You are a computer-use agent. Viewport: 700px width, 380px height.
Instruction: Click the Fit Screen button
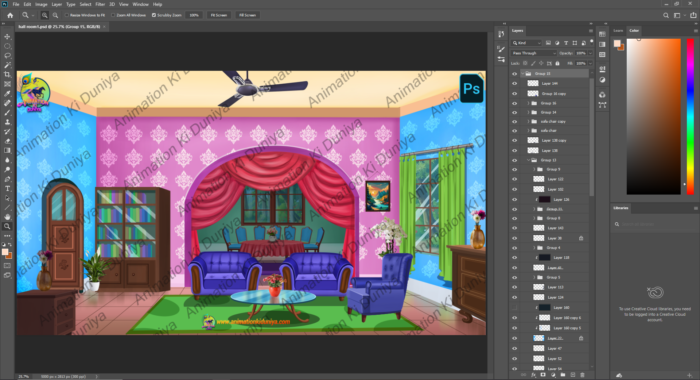click(219, 15)
